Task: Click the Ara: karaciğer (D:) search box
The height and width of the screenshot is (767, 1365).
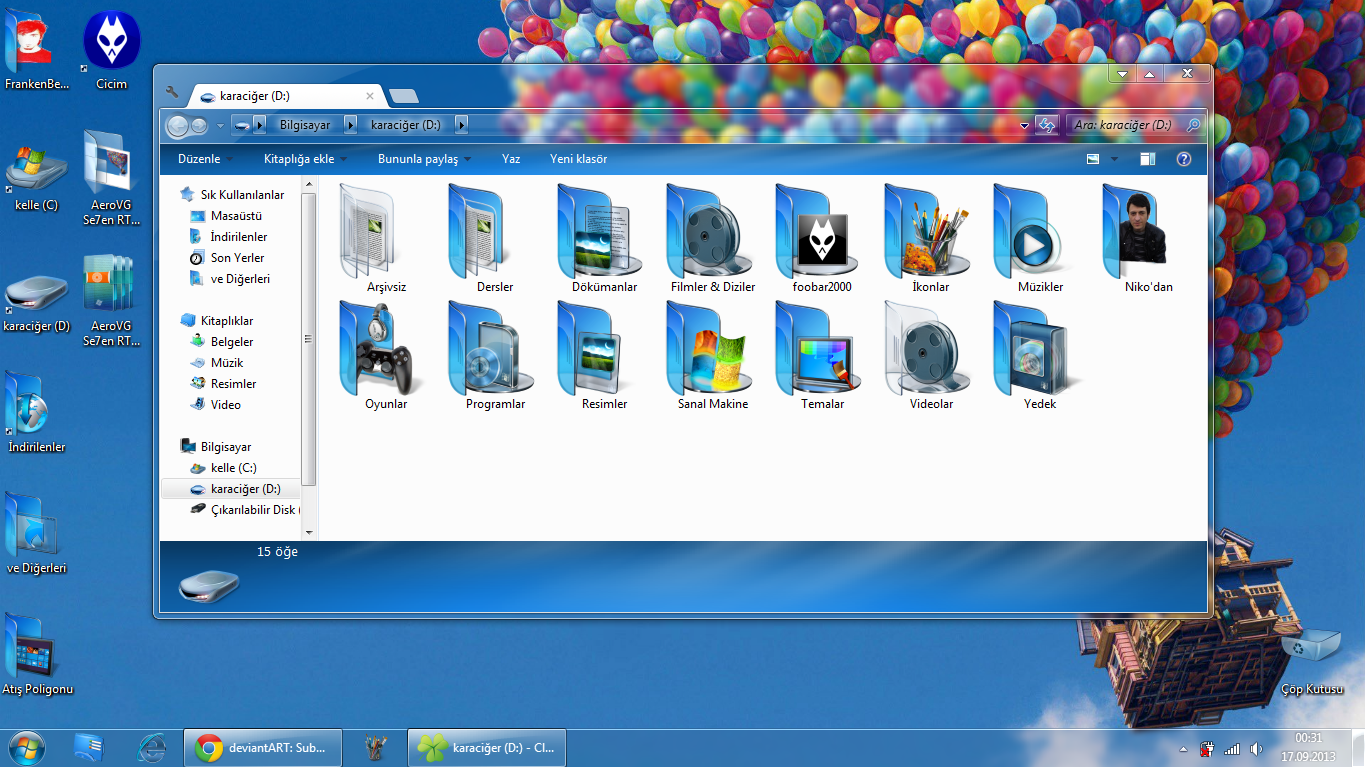Action: (1136, 125)
